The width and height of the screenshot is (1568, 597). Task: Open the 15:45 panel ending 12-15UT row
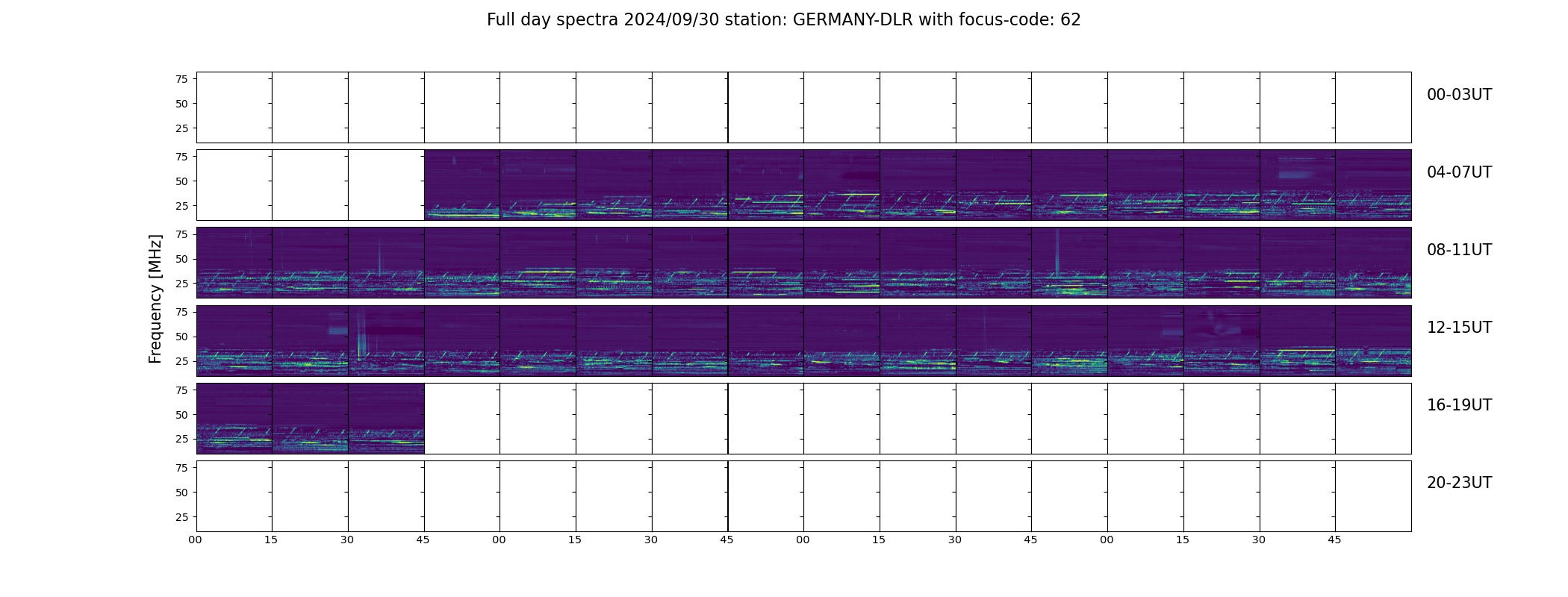[1373, 340]
